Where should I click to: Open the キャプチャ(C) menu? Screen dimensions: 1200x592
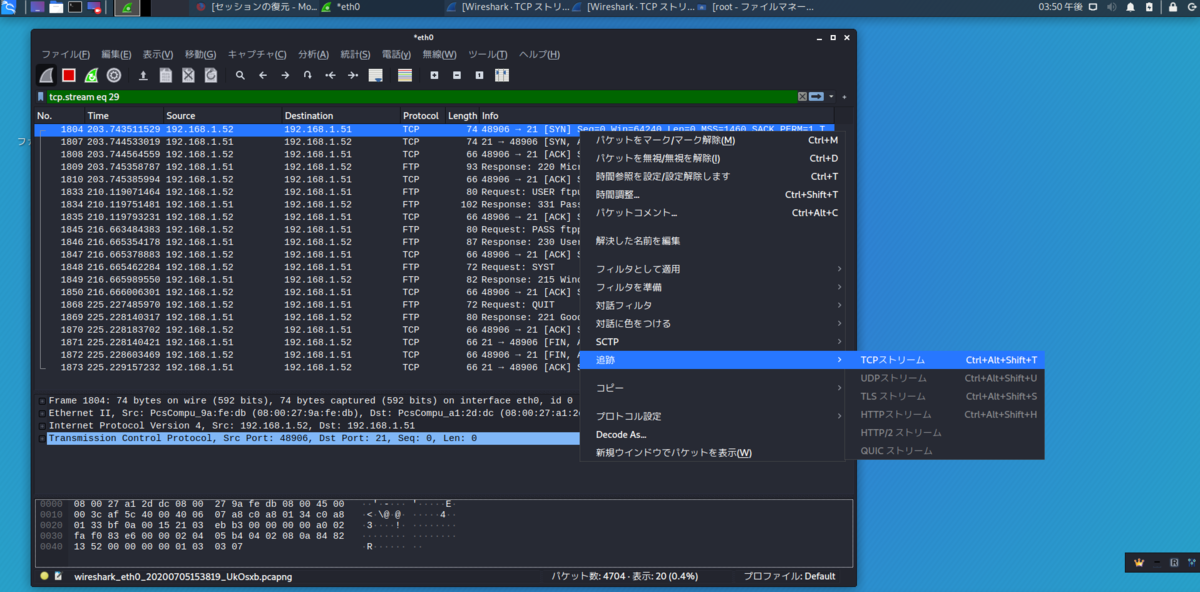257,54
